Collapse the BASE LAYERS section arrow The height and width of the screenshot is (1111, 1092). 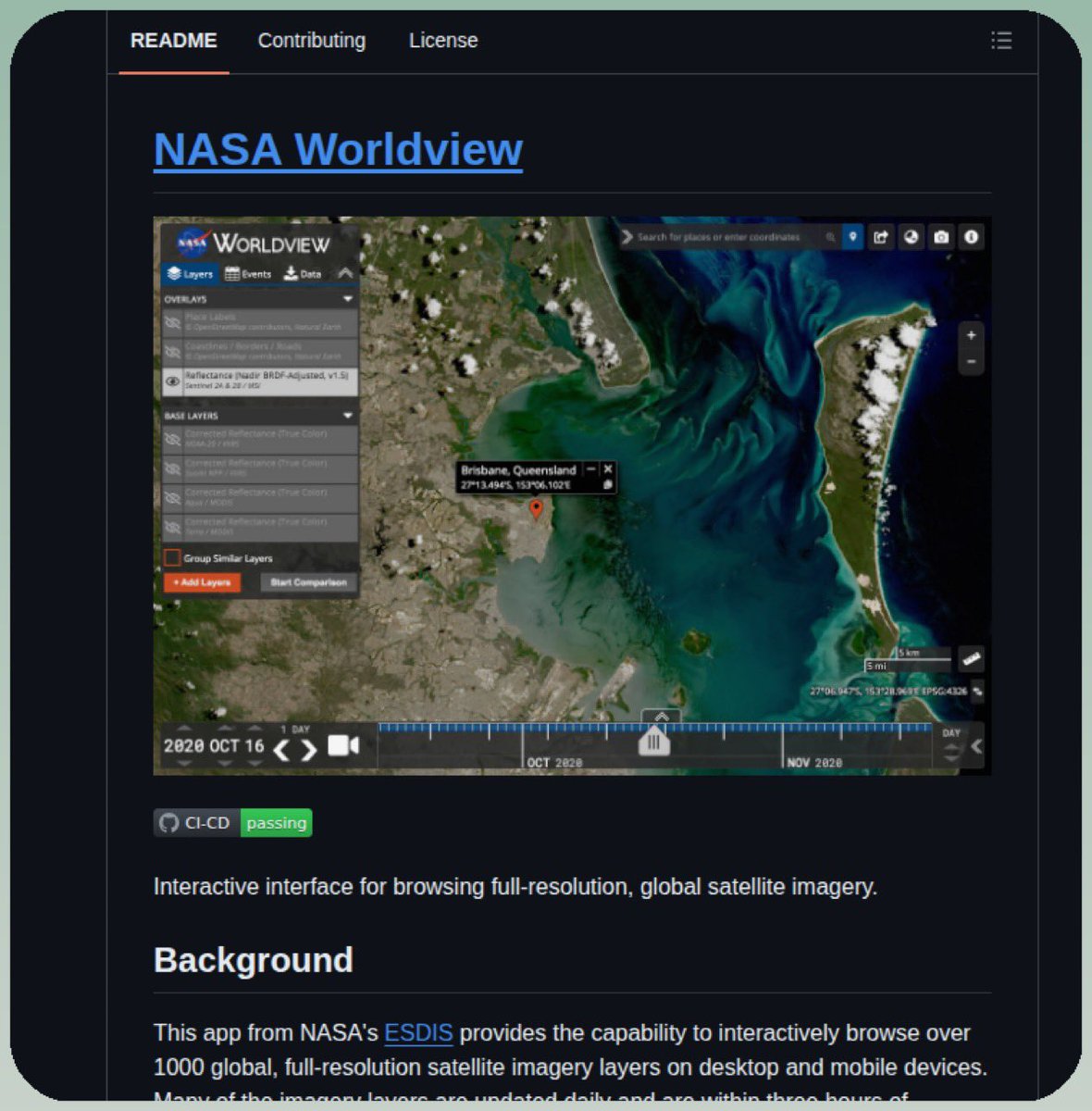tap(348, 416)
